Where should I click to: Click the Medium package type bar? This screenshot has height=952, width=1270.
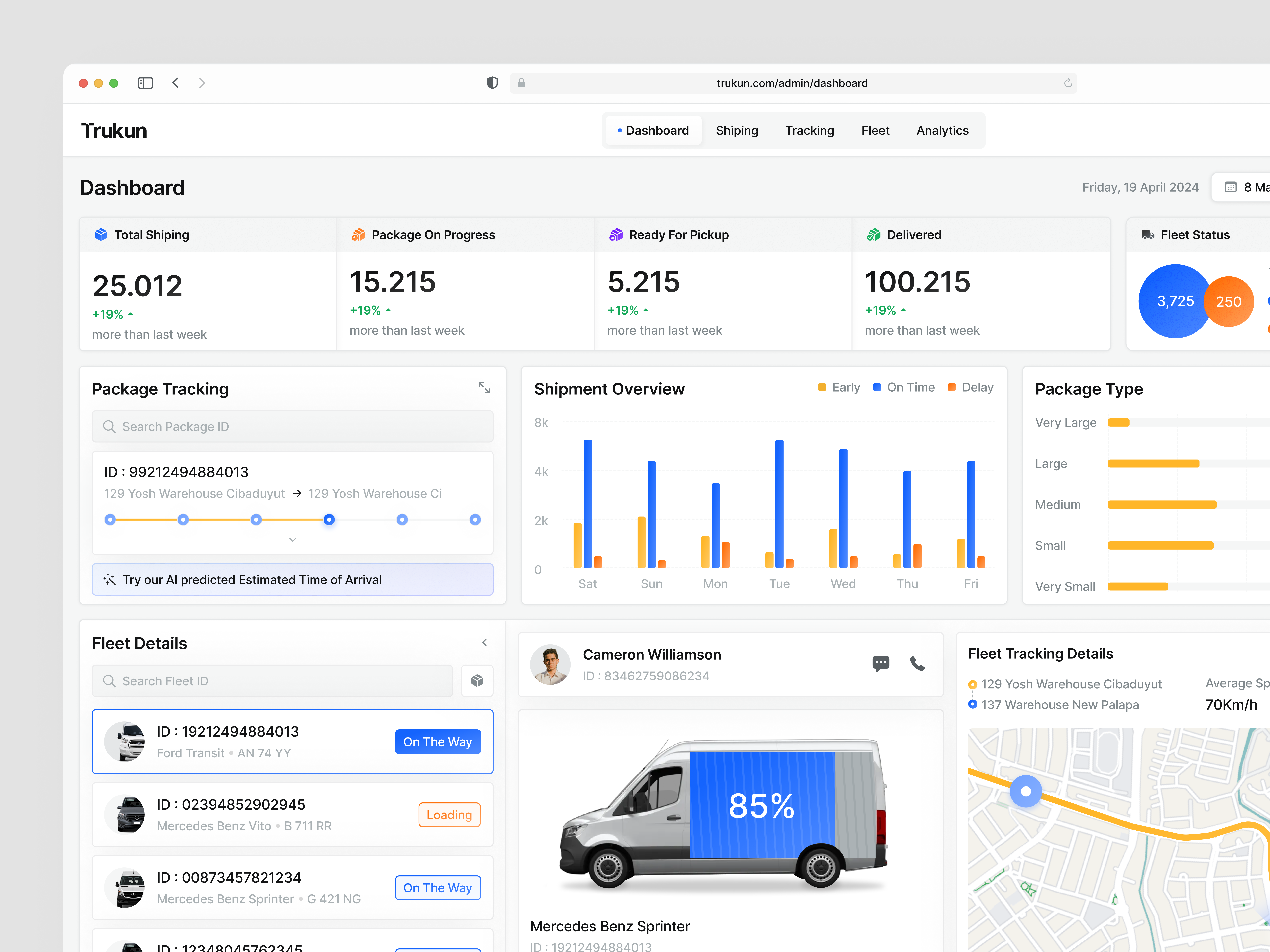(1162, 504)
